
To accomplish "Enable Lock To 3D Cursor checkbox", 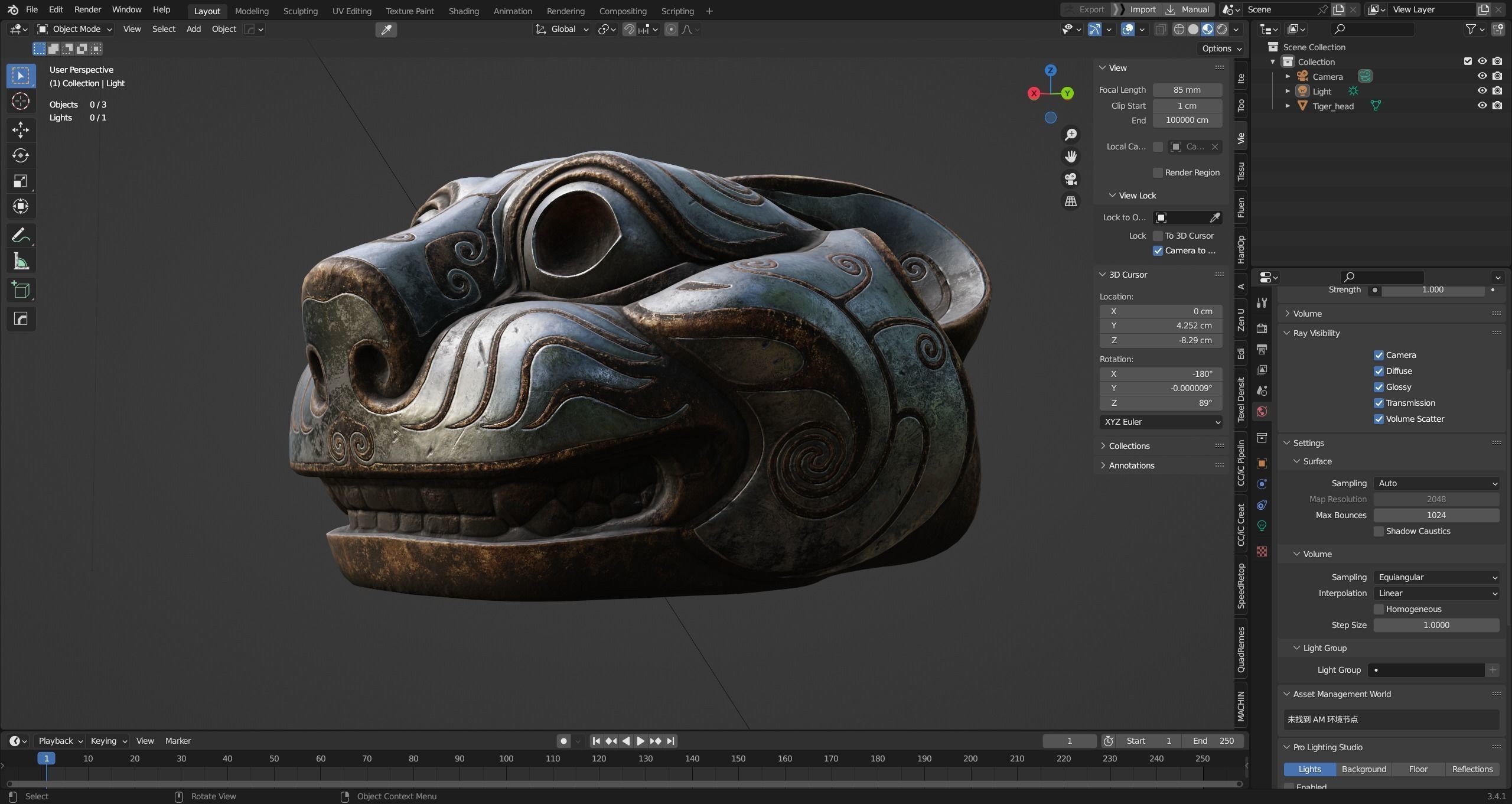I will [1158, 236].
